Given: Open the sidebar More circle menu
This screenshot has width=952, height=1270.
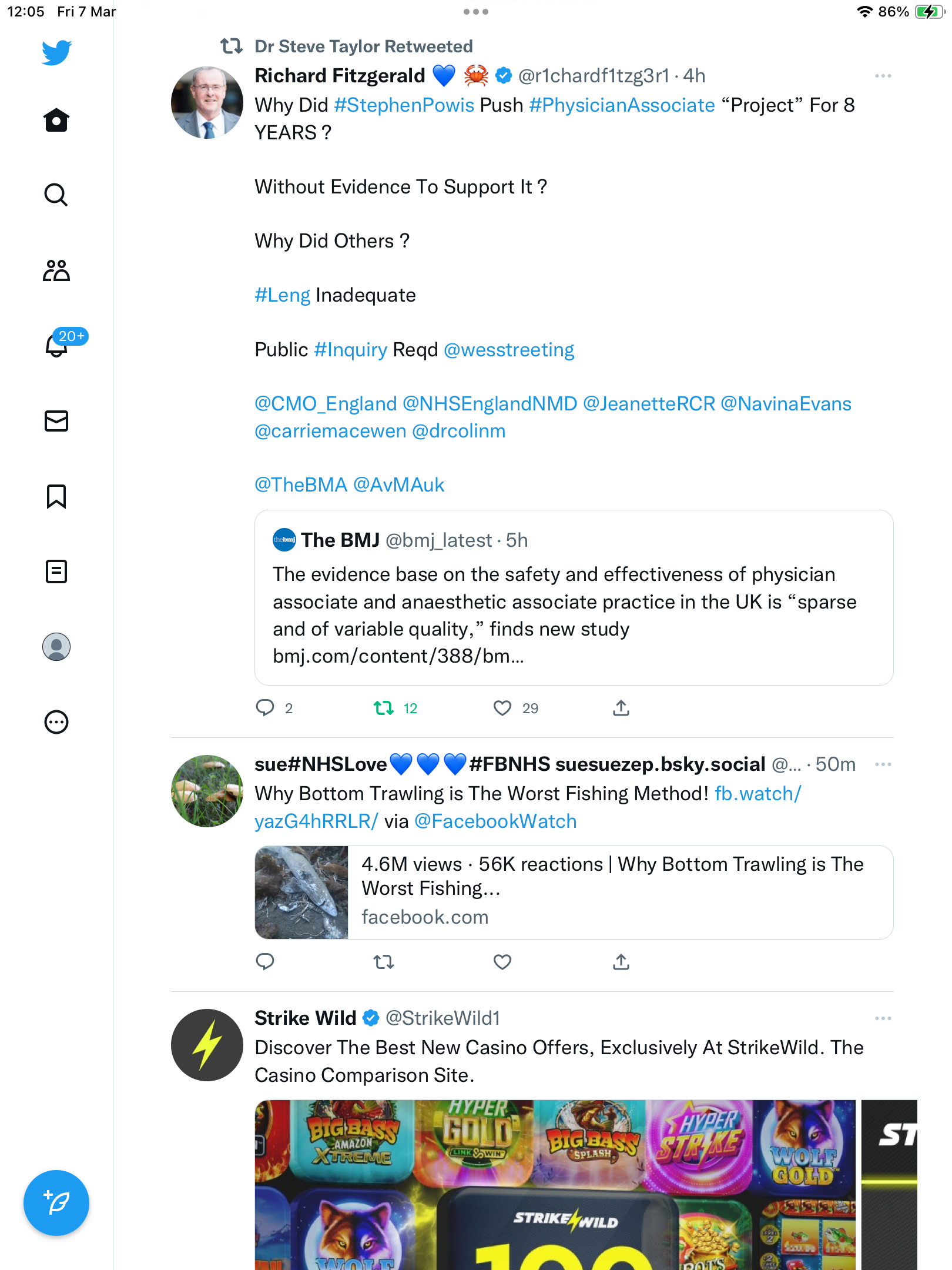Looking at the screenshot, I should coord(56,722).
